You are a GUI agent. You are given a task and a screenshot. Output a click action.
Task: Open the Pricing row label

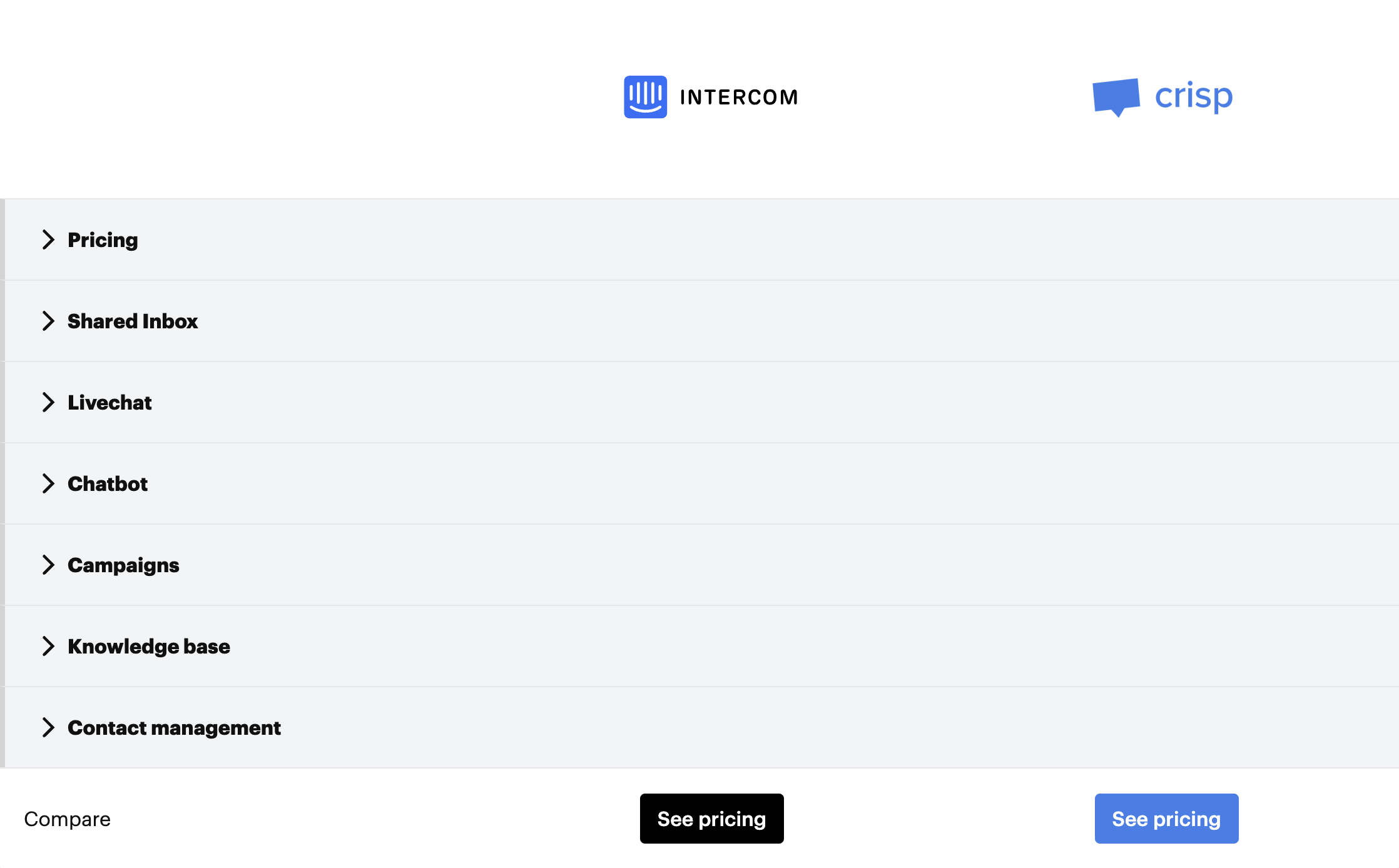(103, 240)
